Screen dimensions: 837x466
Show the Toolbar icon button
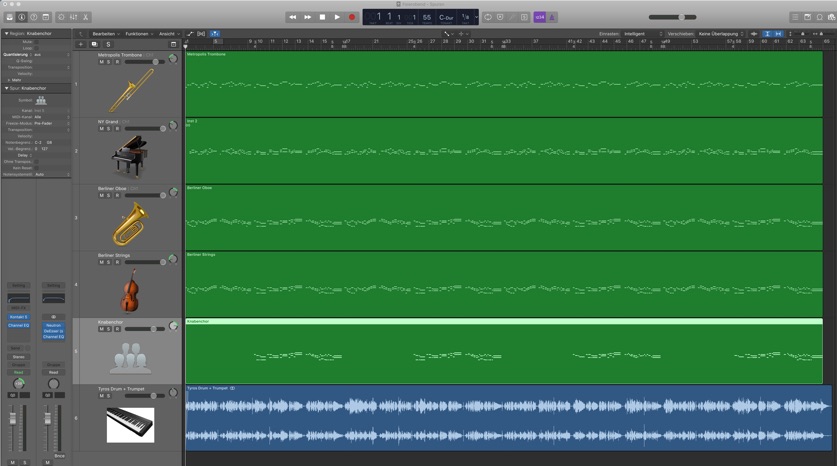(46, 17)
